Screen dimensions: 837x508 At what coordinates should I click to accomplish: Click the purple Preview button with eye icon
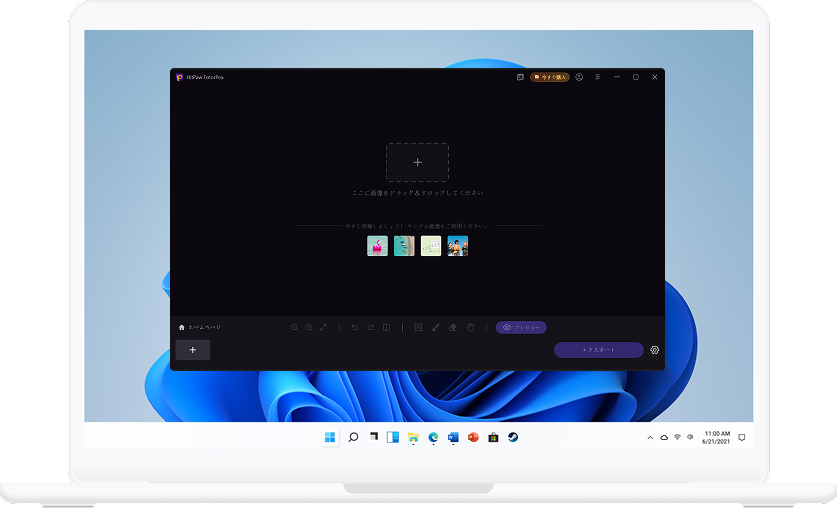click(521, 328)
